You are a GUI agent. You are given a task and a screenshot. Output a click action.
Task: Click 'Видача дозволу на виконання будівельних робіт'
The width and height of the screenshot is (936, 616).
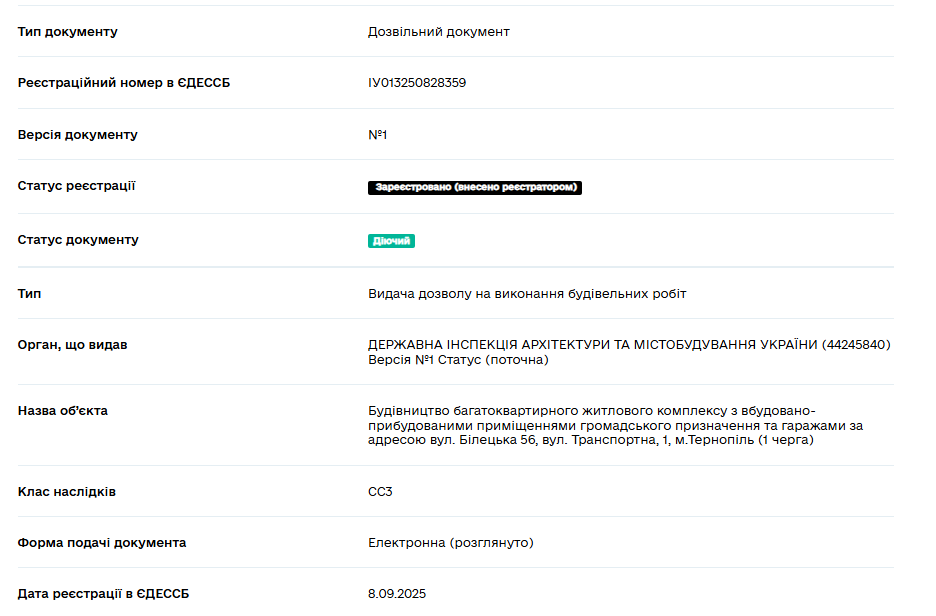pyautogui.click(x=527, y=294)
